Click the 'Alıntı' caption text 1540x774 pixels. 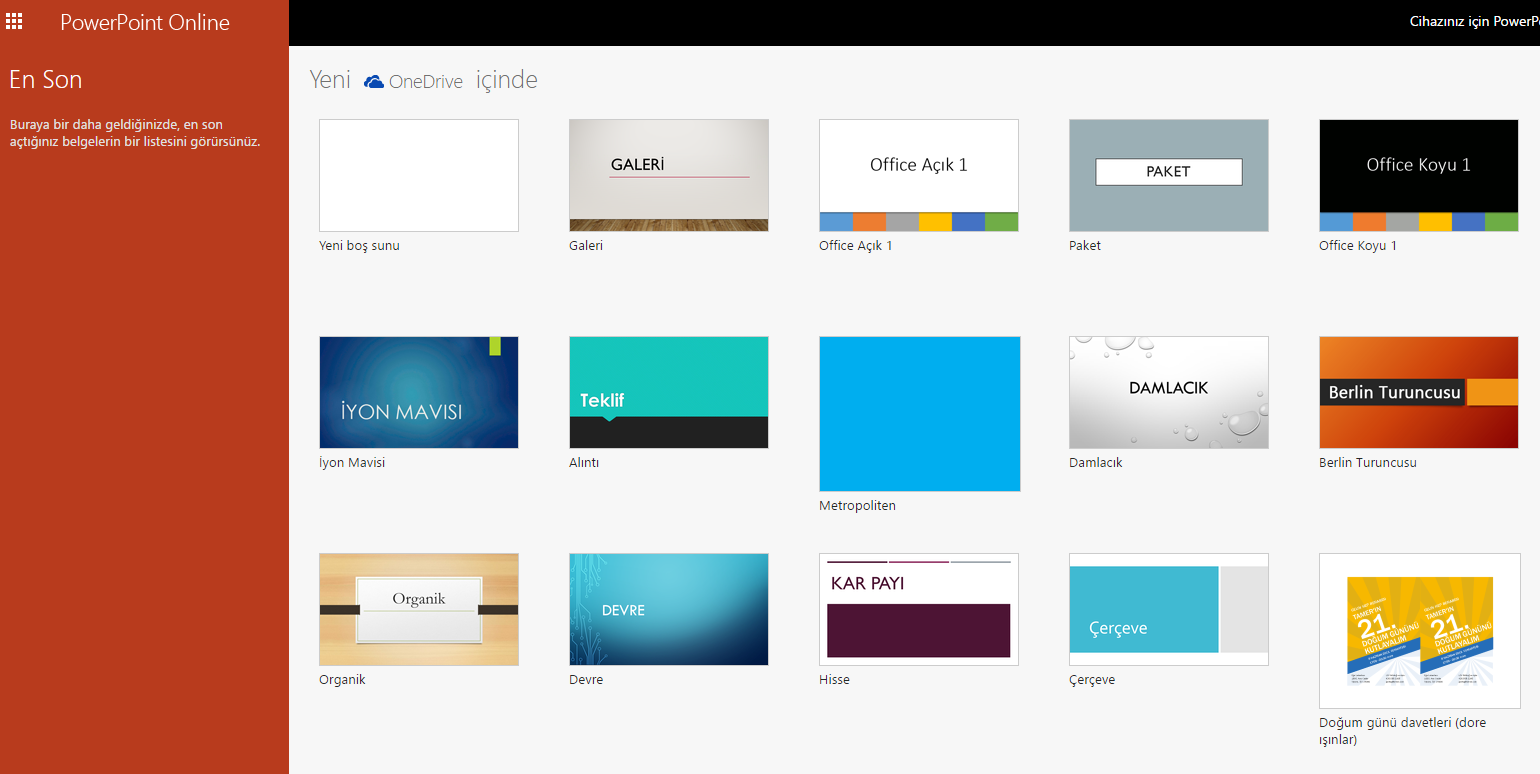tap(584, 462)
